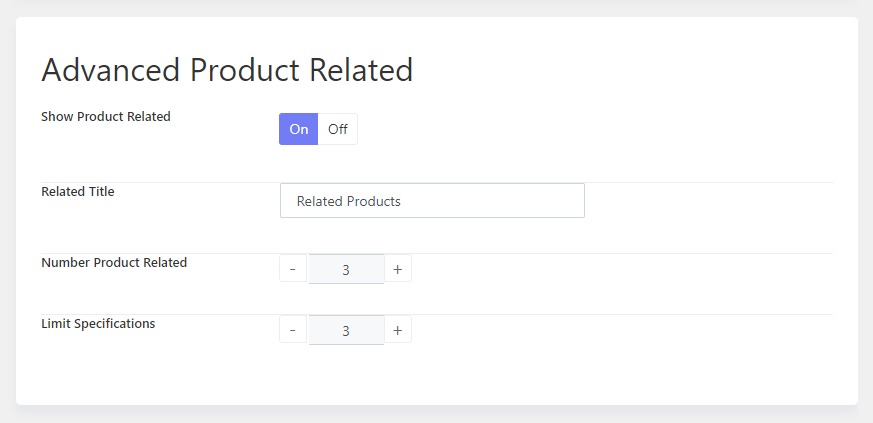The height and width of the screenshot is (423, 873).
Task: Click the 'Related Products' text in the field
Action: [x=349, y=201]
